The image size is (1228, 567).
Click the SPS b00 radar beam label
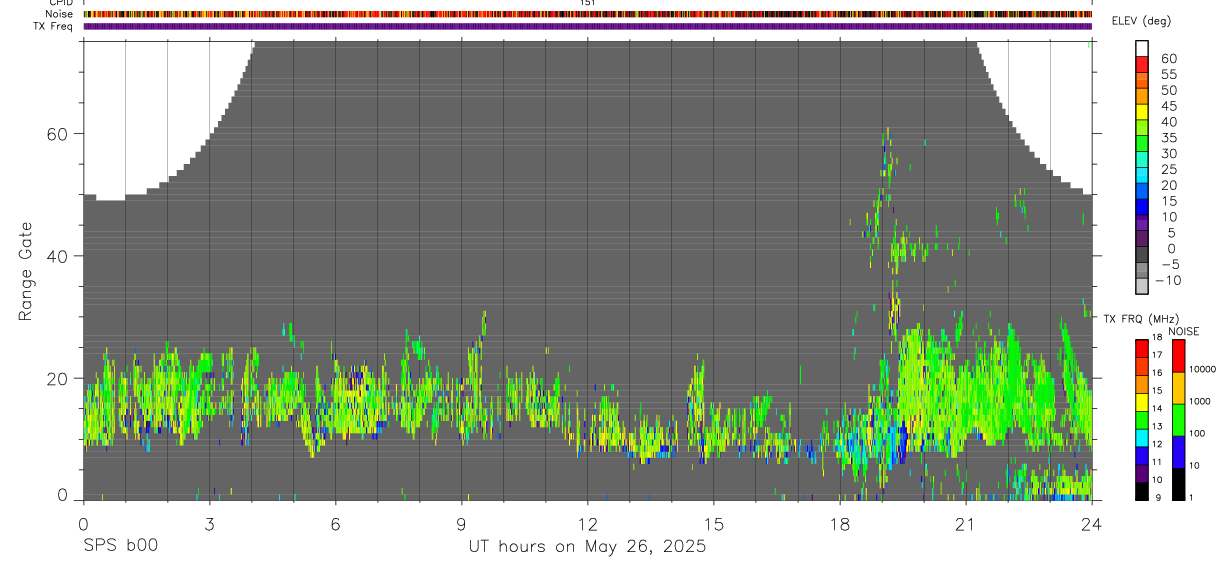tap(120, 547)
